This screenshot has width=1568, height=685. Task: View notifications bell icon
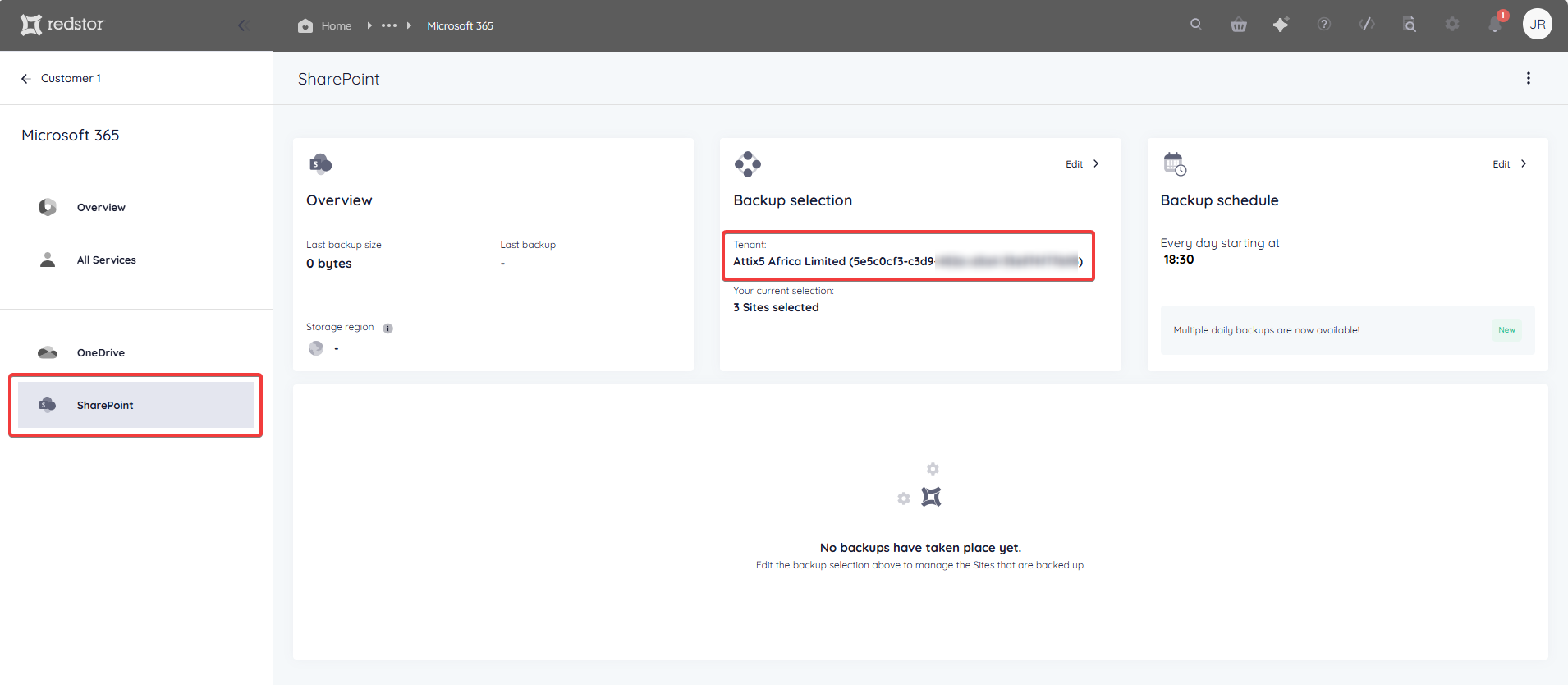(1495, 25)
